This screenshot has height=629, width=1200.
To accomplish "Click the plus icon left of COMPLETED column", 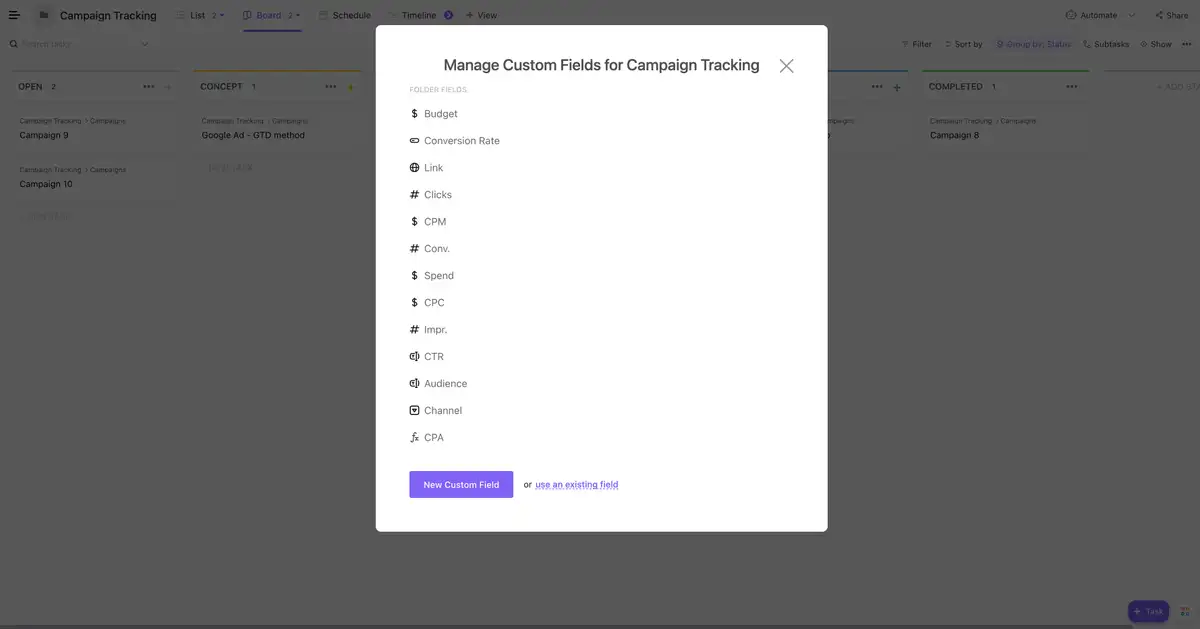I will 896,88.
